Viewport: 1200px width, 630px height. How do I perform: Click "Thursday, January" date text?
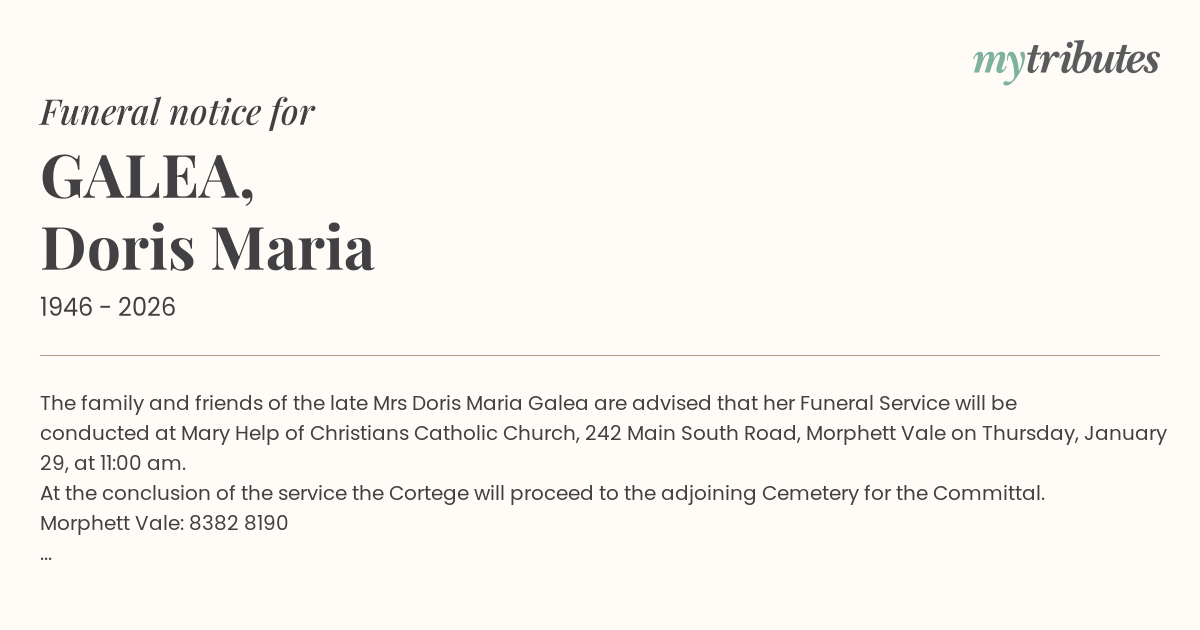point(1074,434)
